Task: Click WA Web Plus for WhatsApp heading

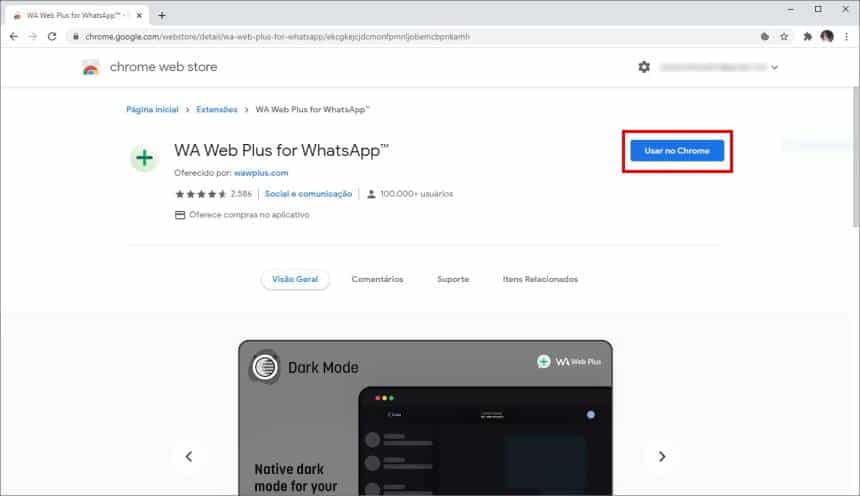Action: pos(281,150)
